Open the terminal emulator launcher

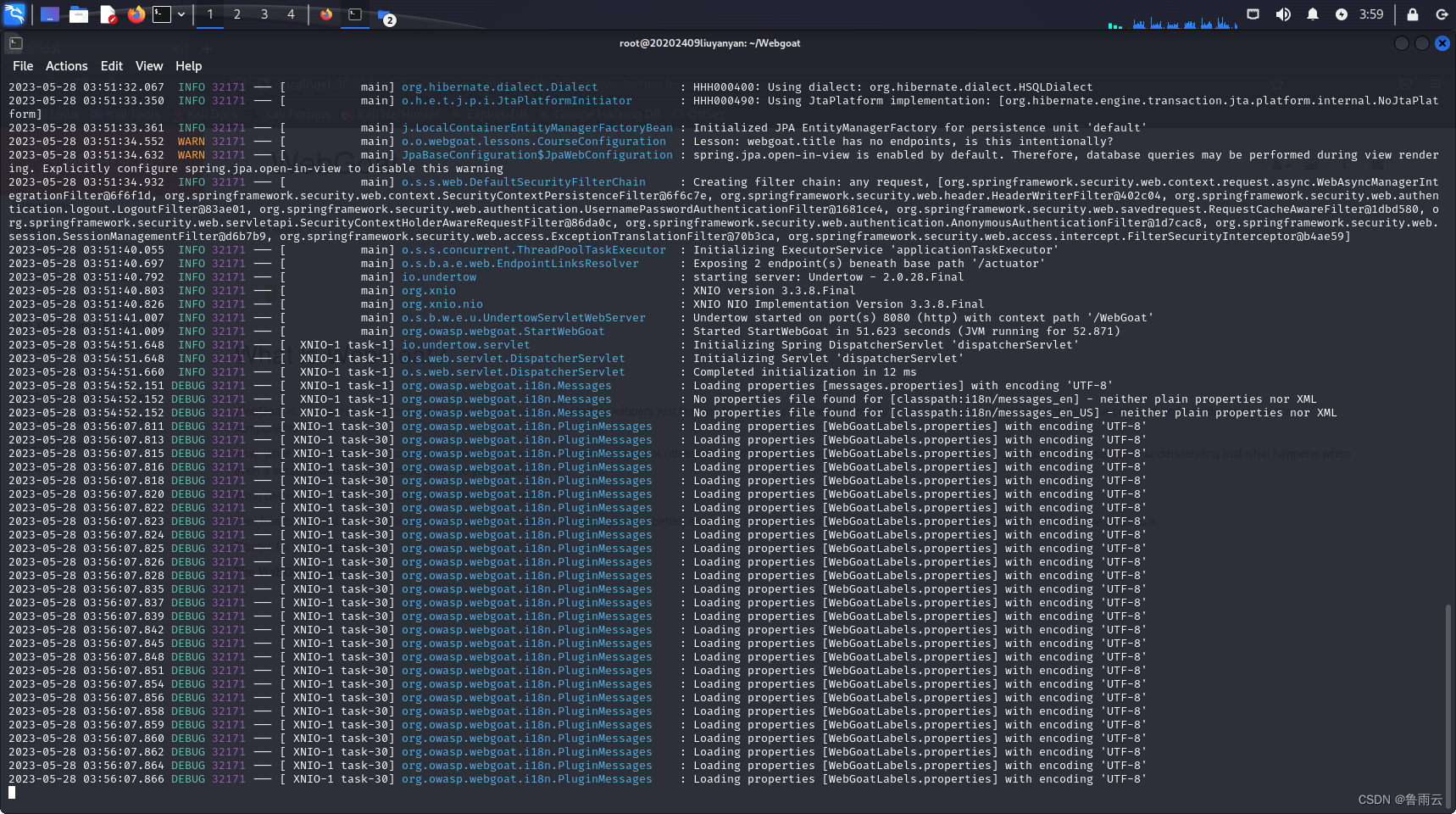[162, 14]
